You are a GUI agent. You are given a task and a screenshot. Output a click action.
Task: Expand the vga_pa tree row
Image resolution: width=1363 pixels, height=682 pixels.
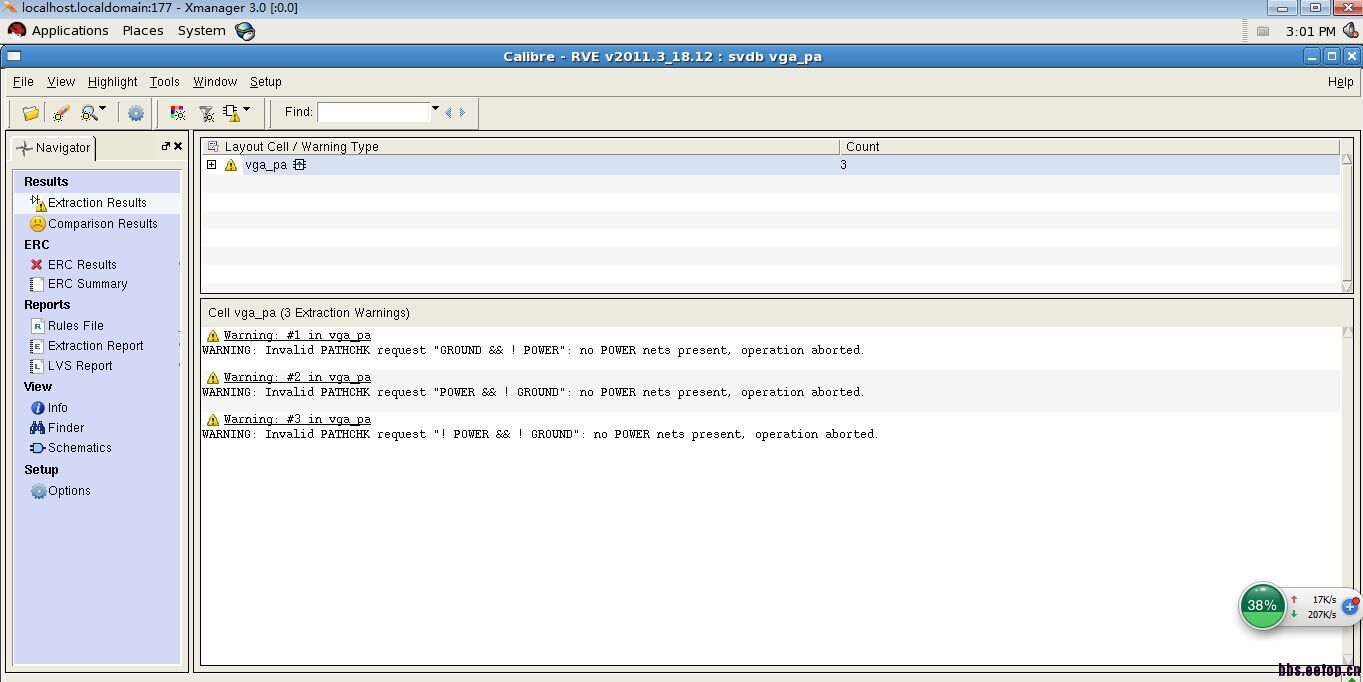click(x=212, y=165)
